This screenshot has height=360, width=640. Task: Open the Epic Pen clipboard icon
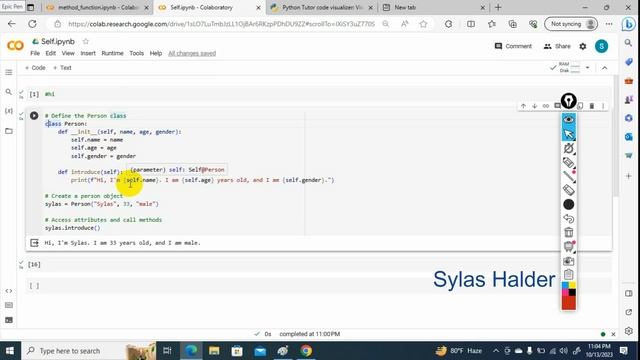click(x=569, y=275)
